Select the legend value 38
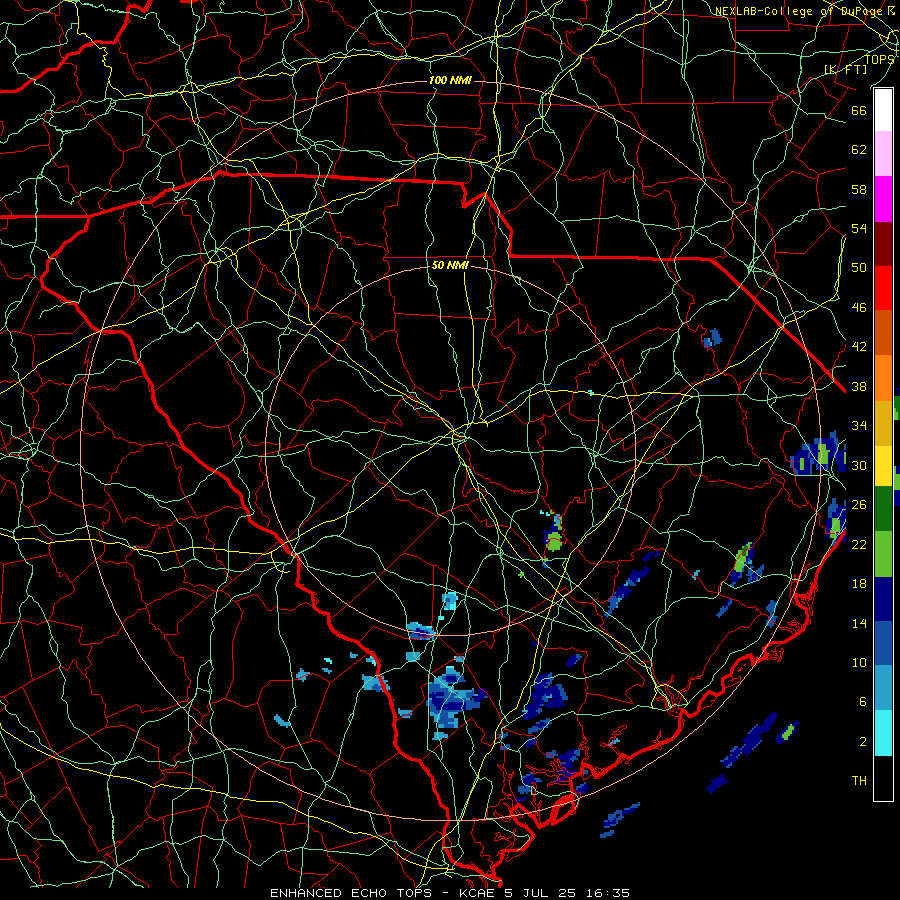Viewport: 900px width, 900px height. tap(859, 386)
